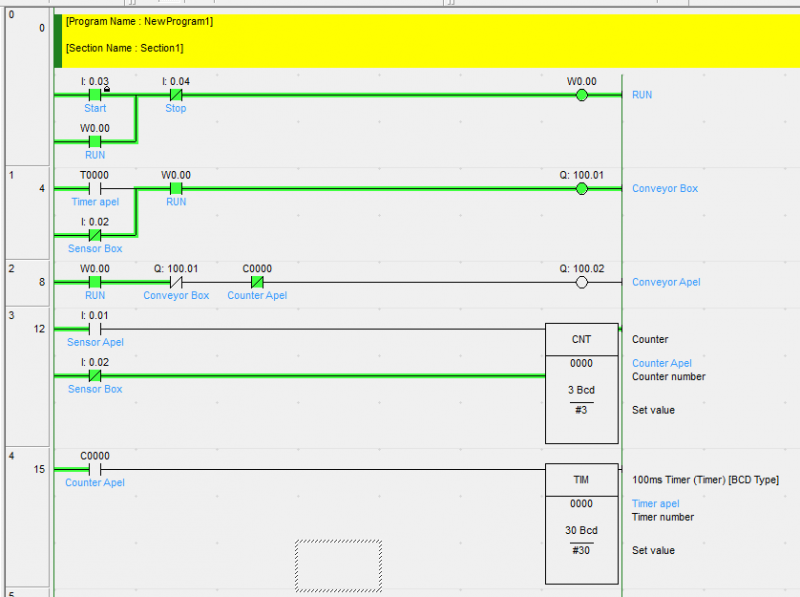This screenshot has width=800, height=597.
Task: Click the '30 Bcd' value in TIM block
Action: pos(582,530)
